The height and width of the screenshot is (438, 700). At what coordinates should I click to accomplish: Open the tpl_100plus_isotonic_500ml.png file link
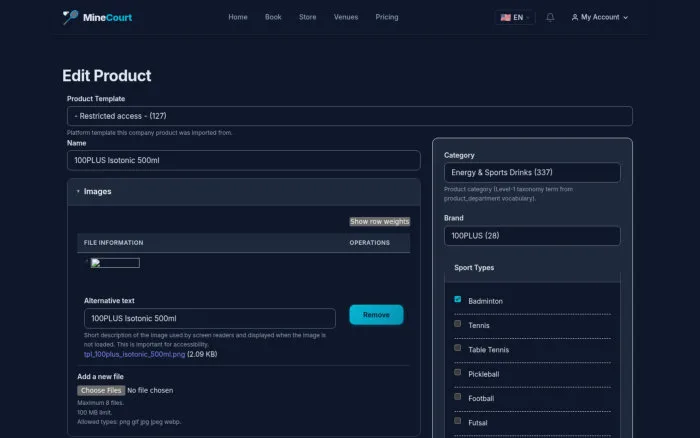coord(134,354)
